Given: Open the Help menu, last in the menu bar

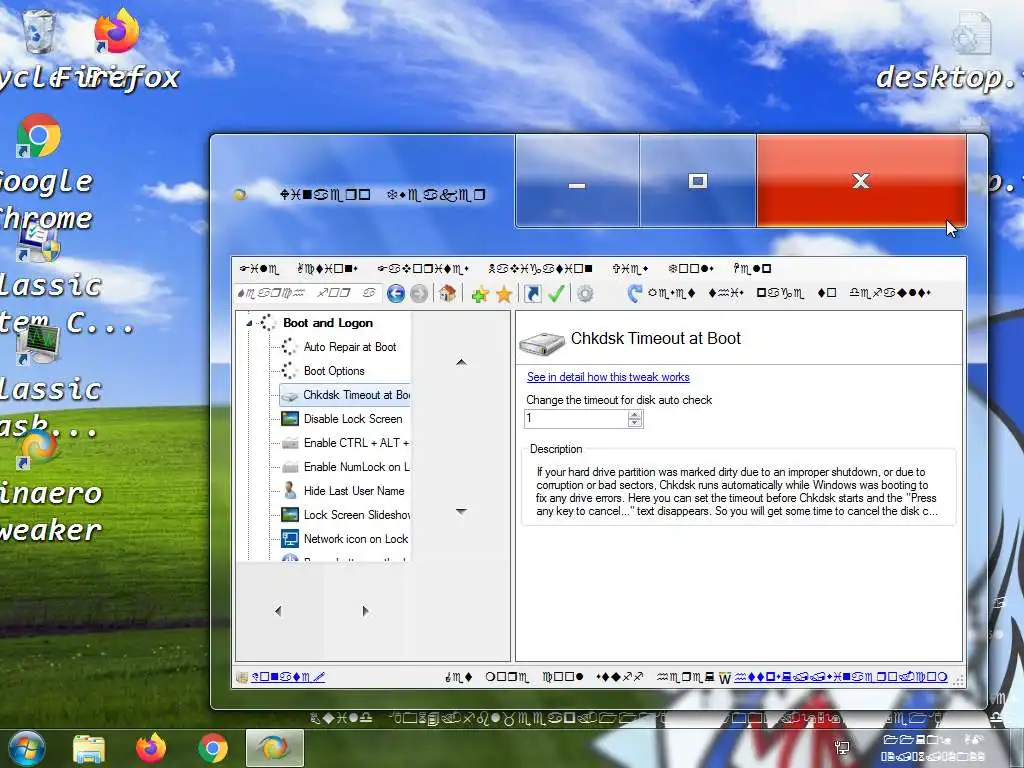Looking at the screenshot, I should (x=752, y=268).
